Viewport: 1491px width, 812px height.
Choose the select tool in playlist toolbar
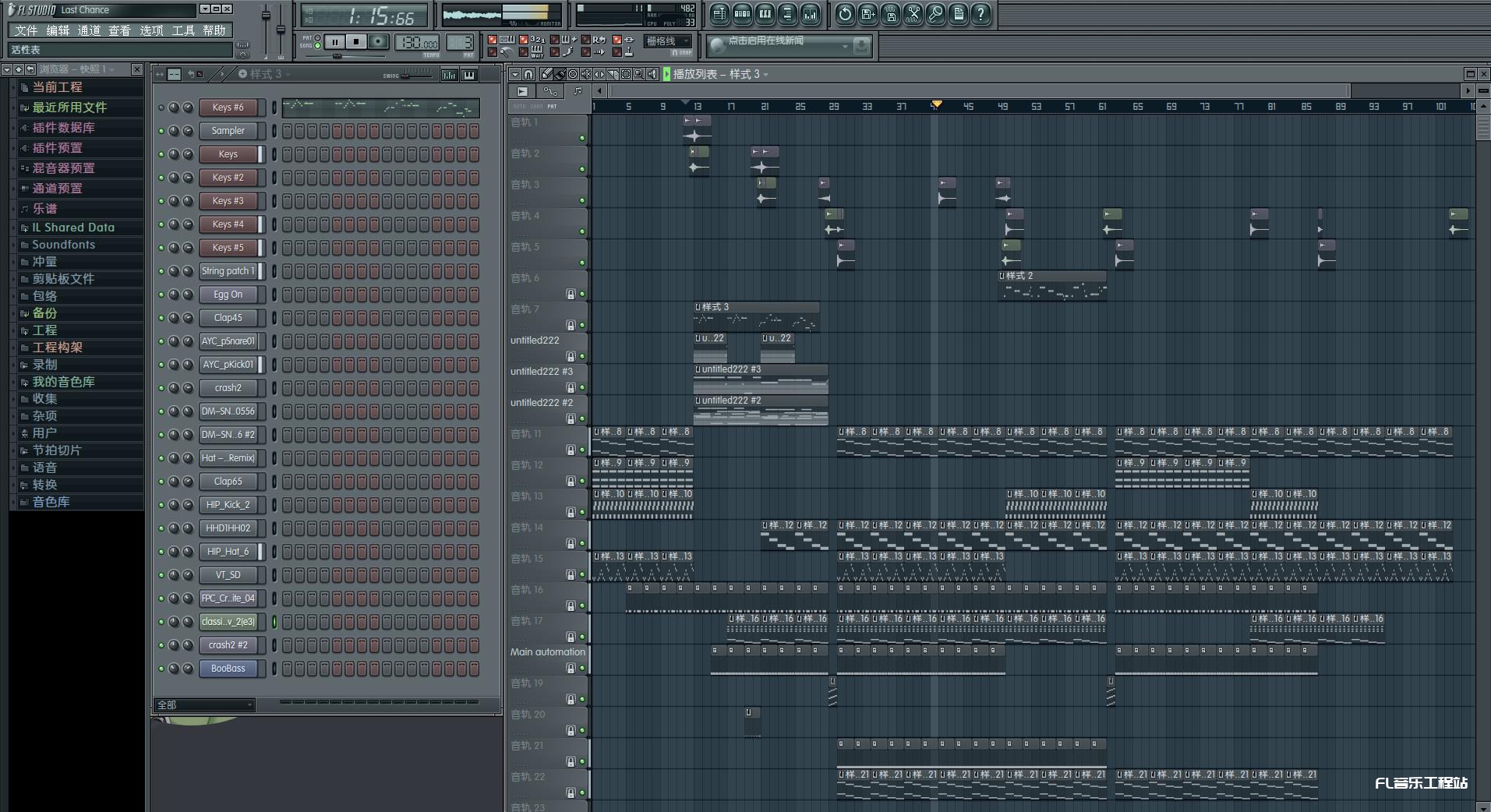coord(626,74)
